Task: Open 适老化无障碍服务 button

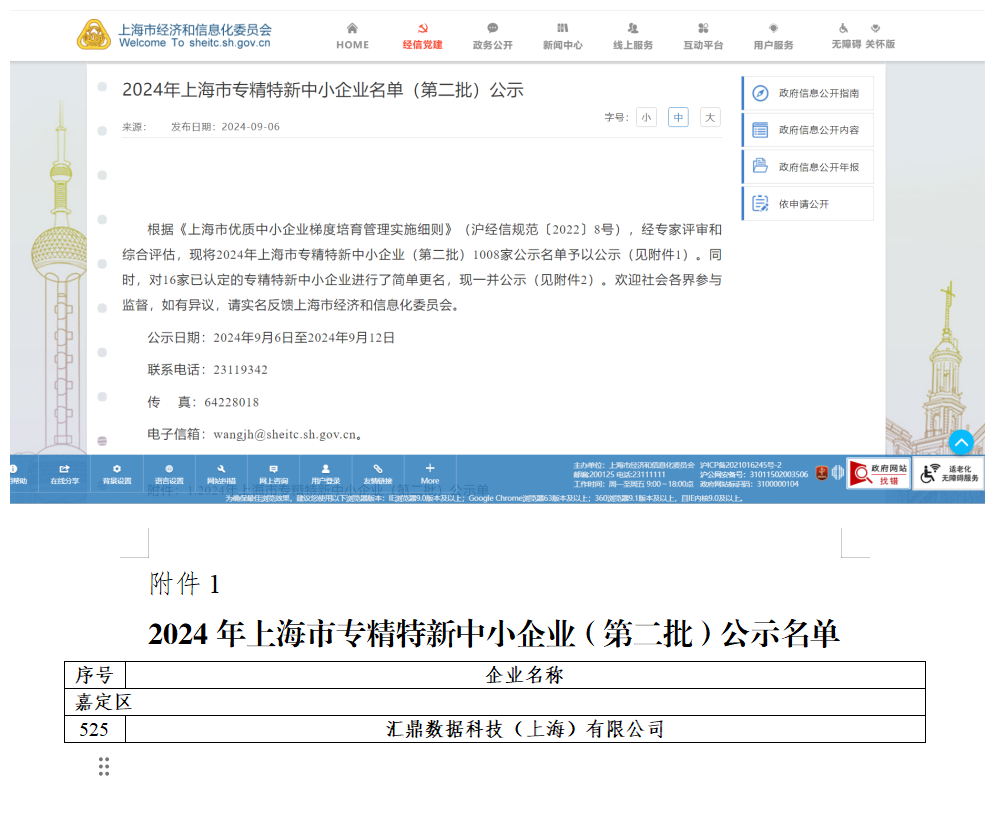Action: click(949, 473)
